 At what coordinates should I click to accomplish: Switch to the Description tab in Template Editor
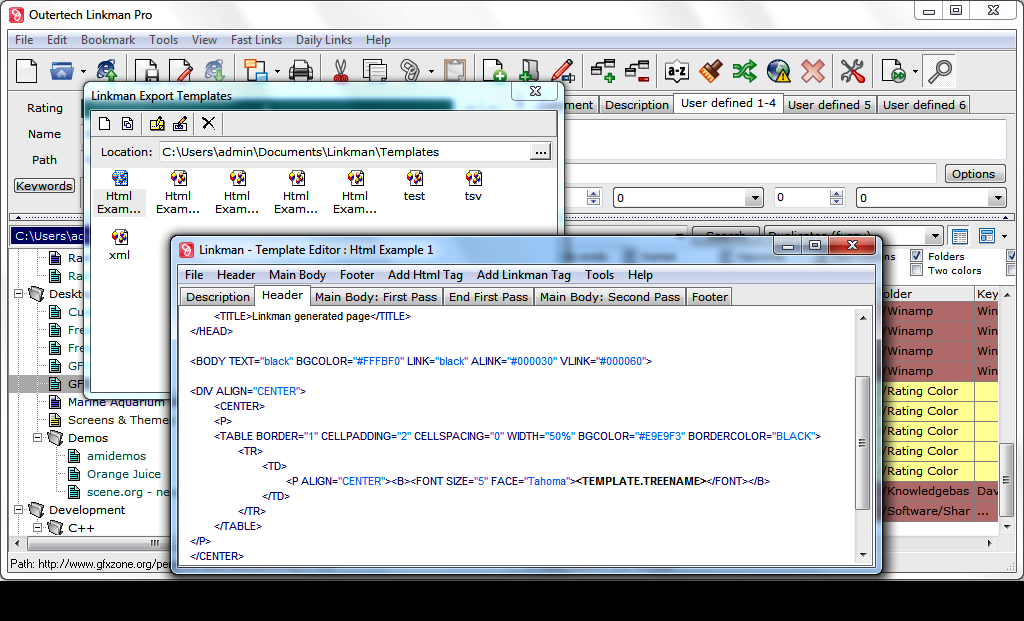[217, 297]
